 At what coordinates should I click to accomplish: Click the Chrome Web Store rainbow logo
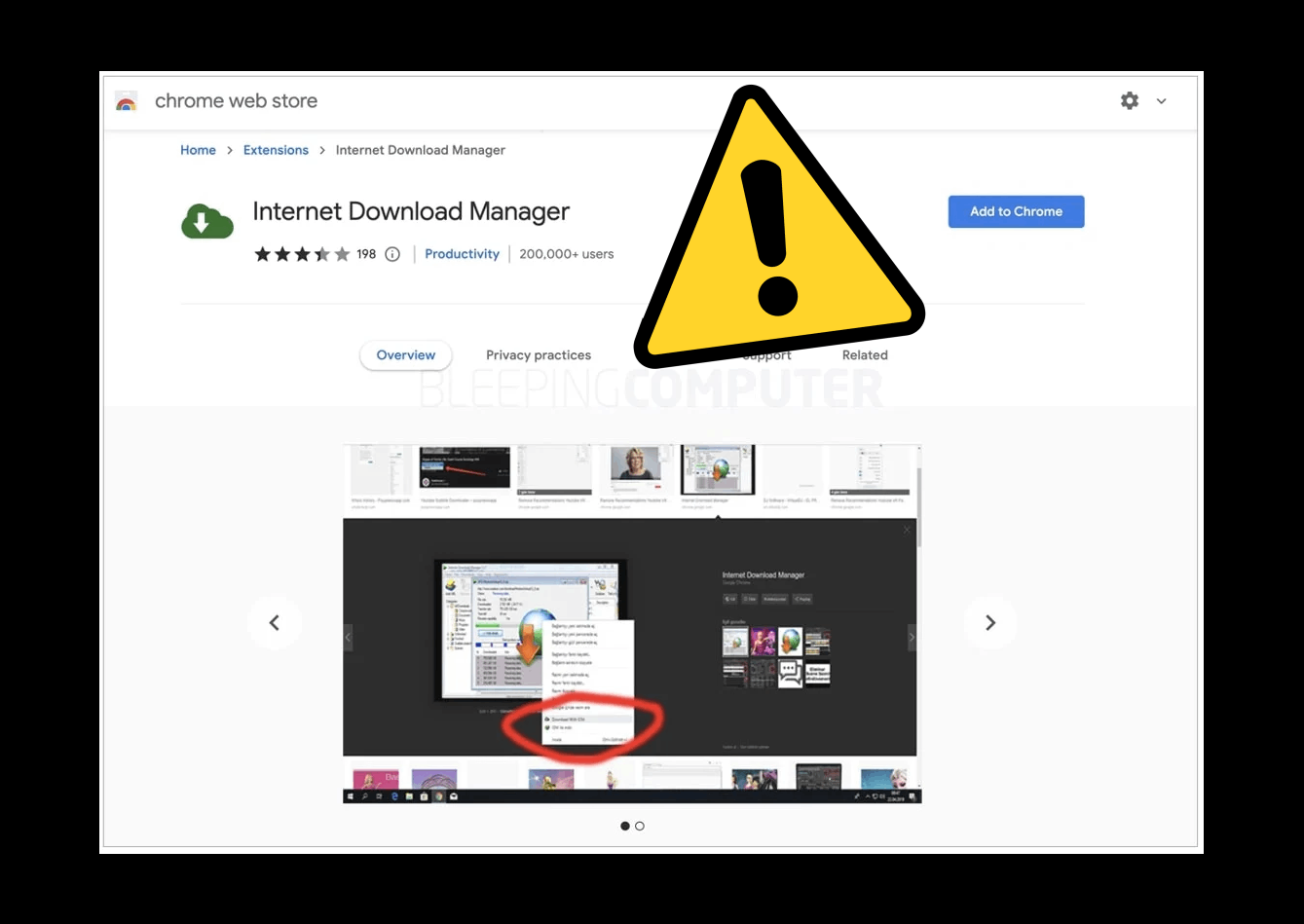(127, 101)
